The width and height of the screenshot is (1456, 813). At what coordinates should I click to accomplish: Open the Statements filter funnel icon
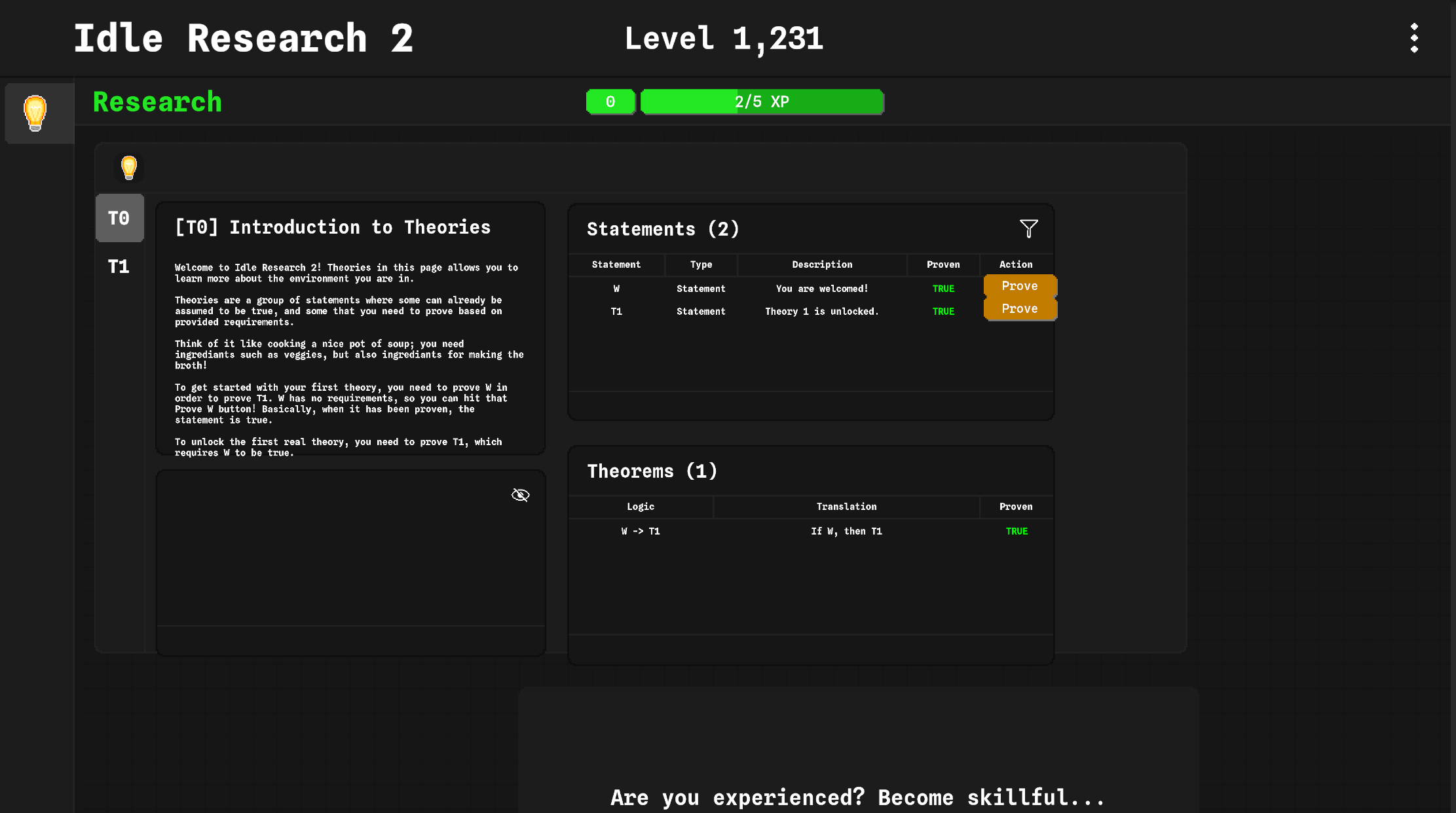click(x=1028, y=228)
